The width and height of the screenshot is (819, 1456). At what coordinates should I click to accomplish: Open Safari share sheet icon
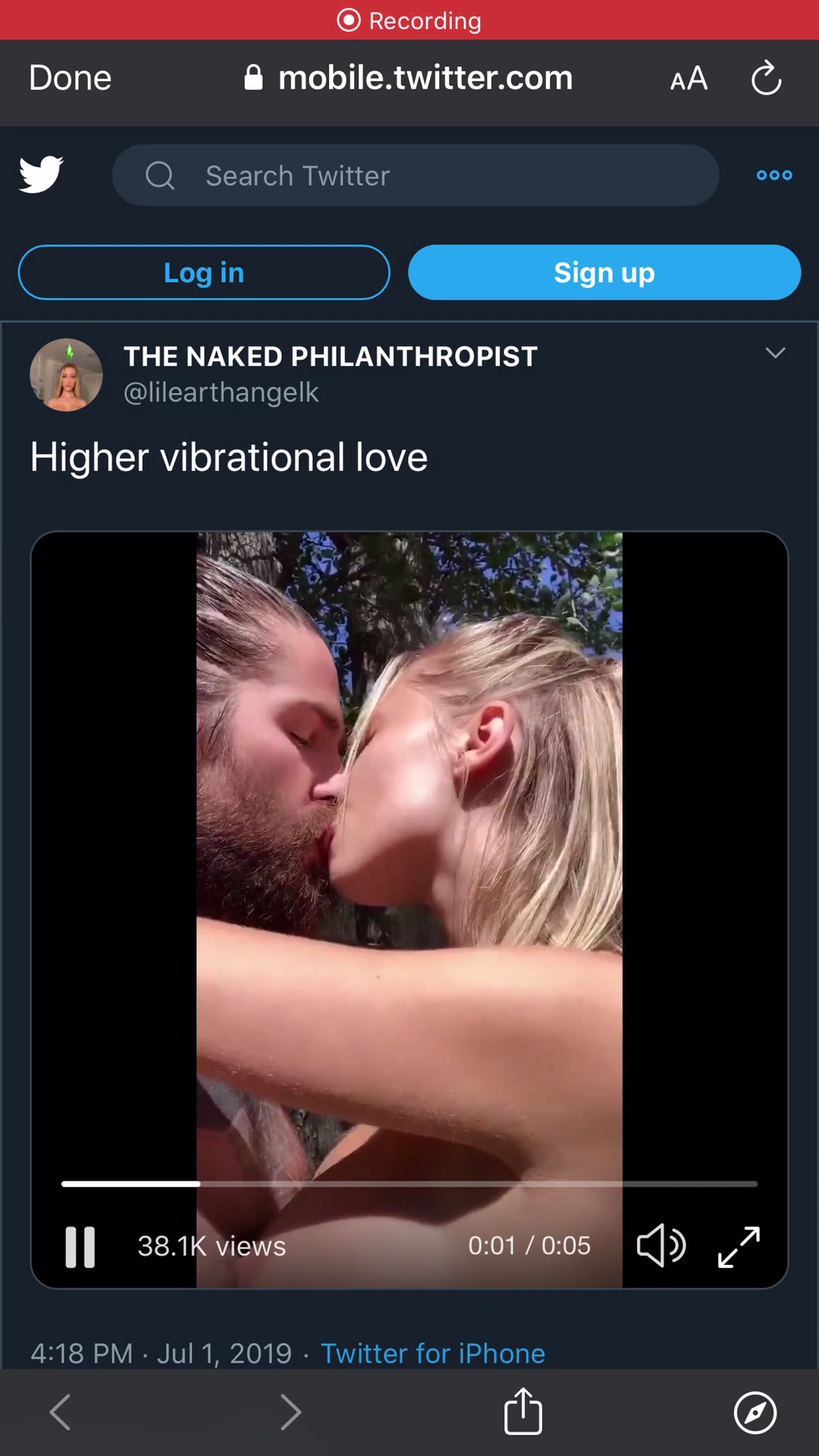click(x=523, y=1411)
